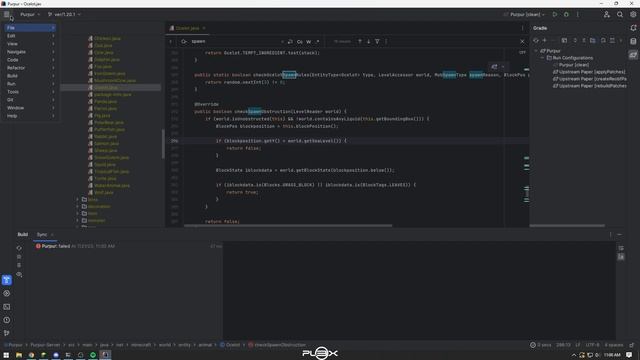Click the Debug bug icon
640x360 pixels.
(566, 14)
